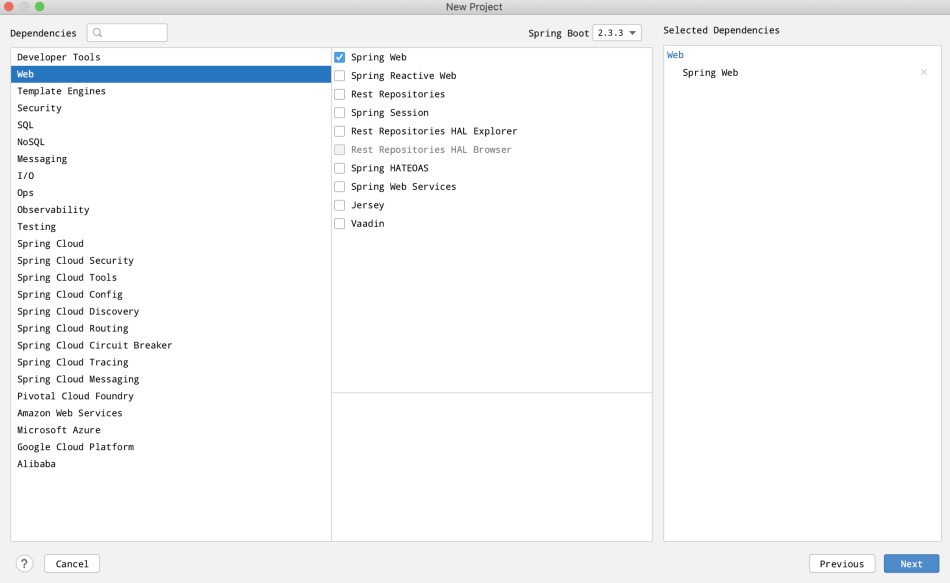
Task: Click the Web group in Selected Dependencies
Action: (675, 55)
